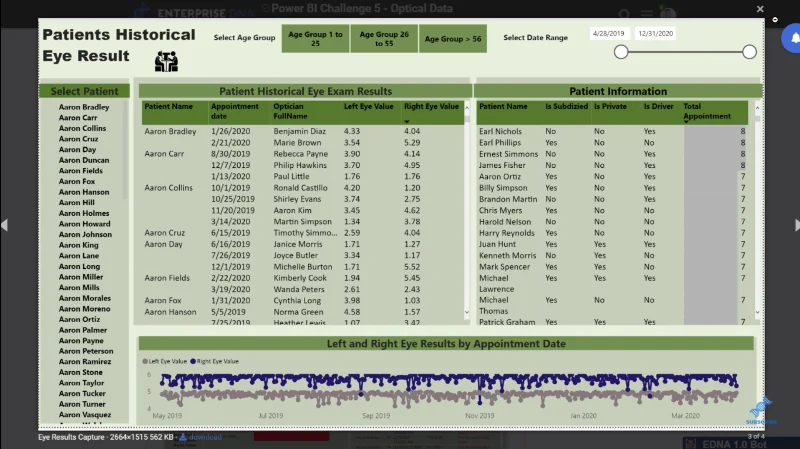The height and width of the screenshot is (449, 800).
Task: Click the patients consultation icon
Action: (166, 61)
